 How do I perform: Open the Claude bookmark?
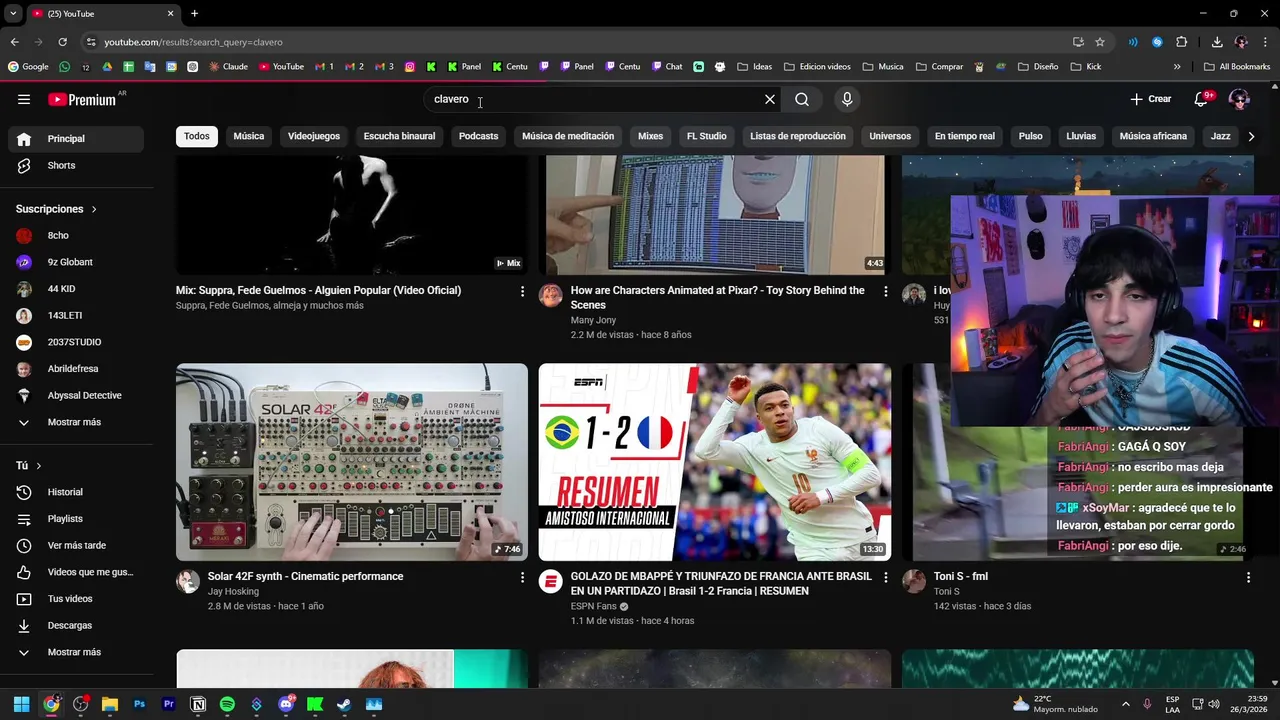(228, 67)
